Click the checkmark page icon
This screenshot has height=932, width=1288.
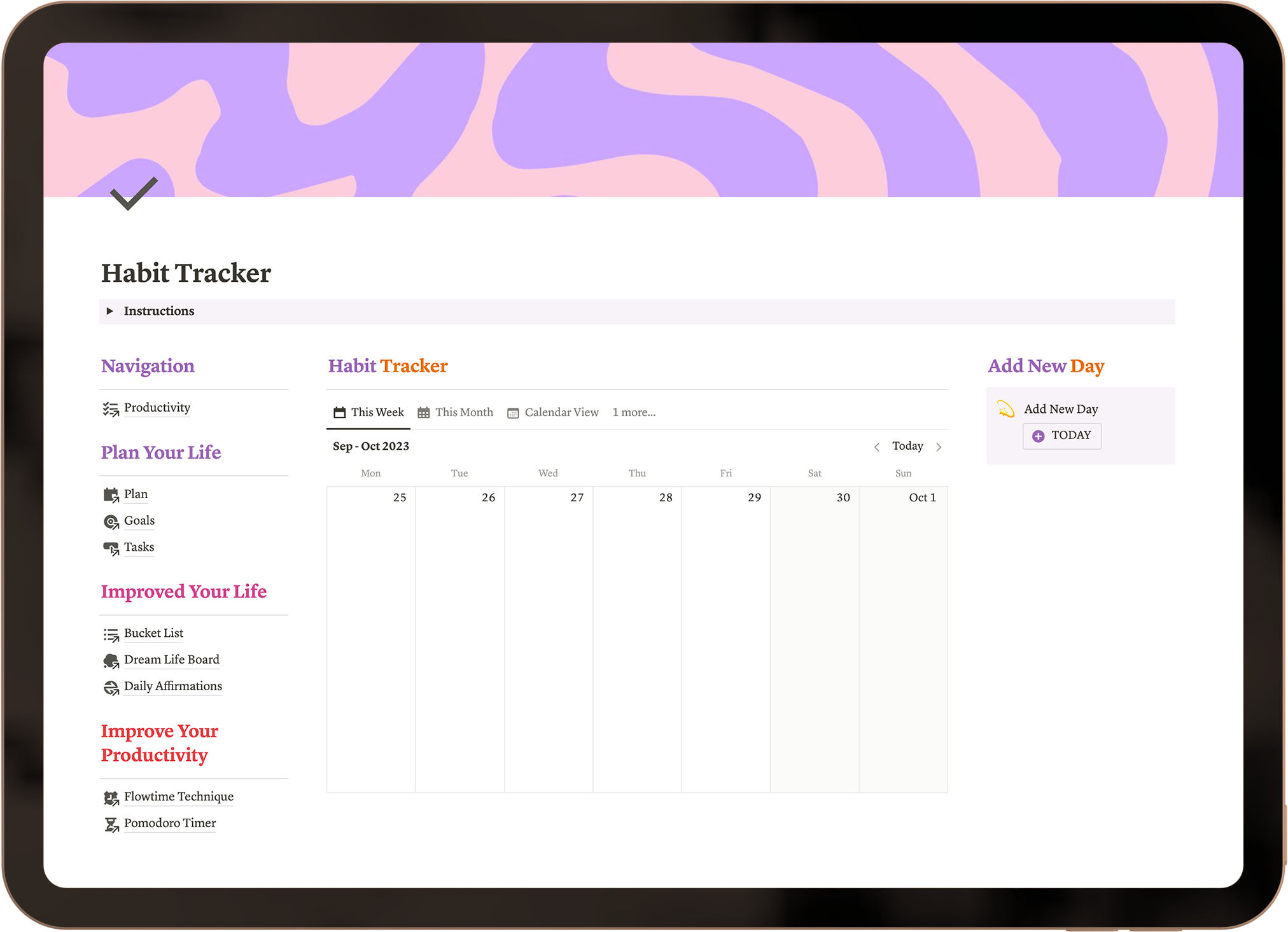click(x=134, y=193)
